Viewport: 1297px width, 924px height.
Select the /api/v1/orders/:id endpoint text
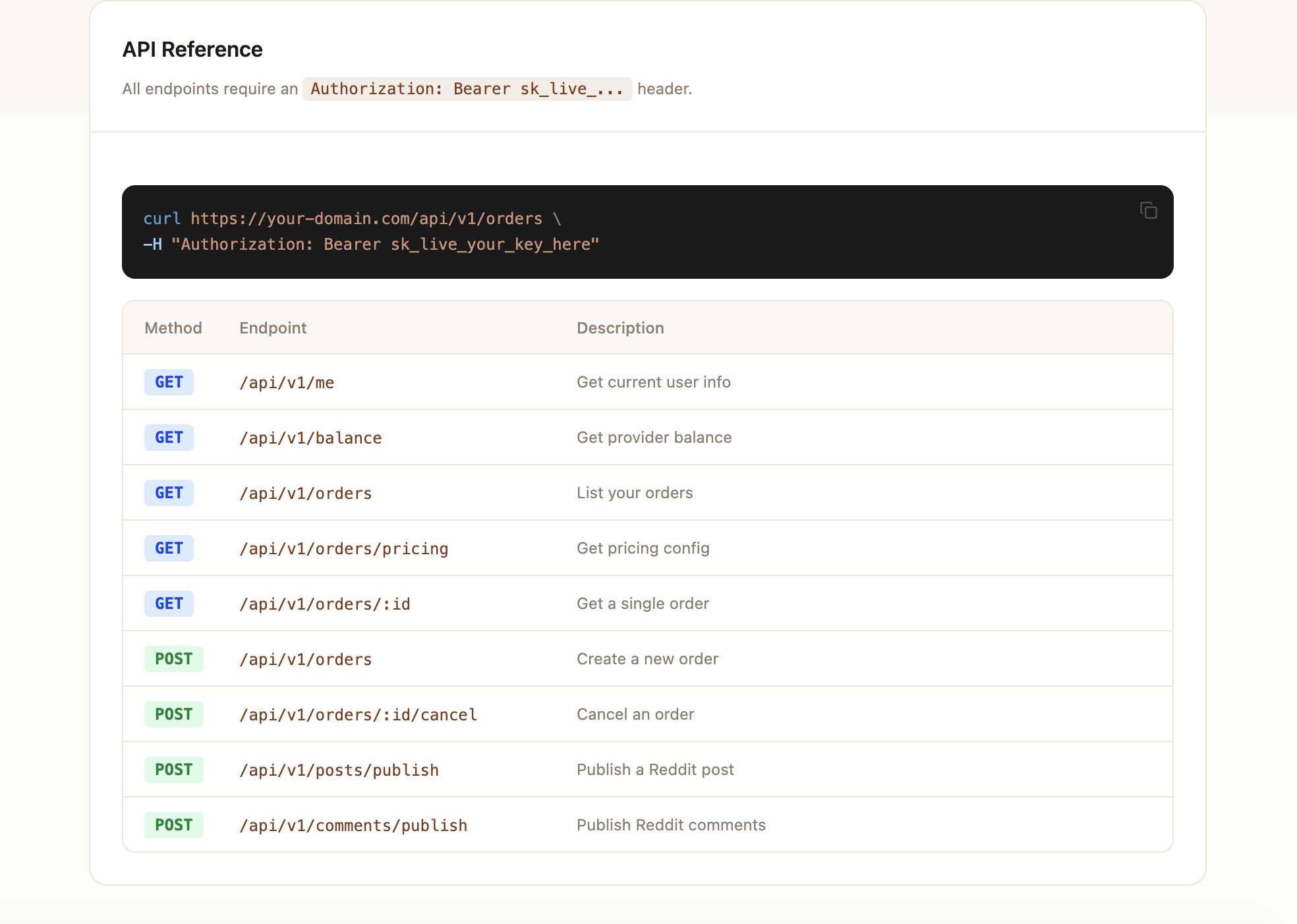pos(325,604)
